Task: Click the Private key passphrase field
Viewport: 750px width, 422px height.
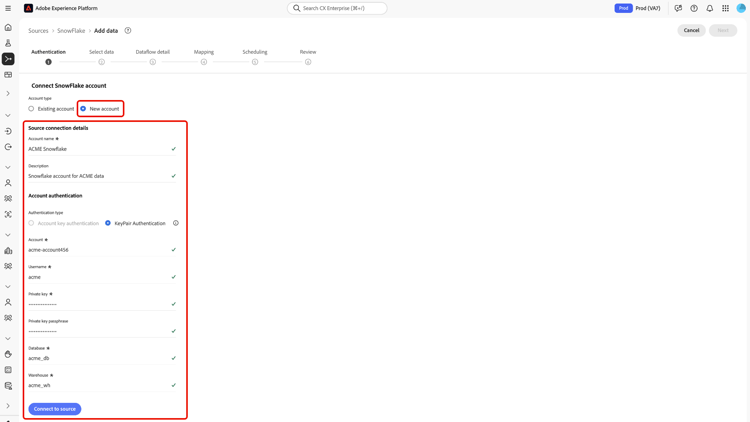Action: coord(102,331)
